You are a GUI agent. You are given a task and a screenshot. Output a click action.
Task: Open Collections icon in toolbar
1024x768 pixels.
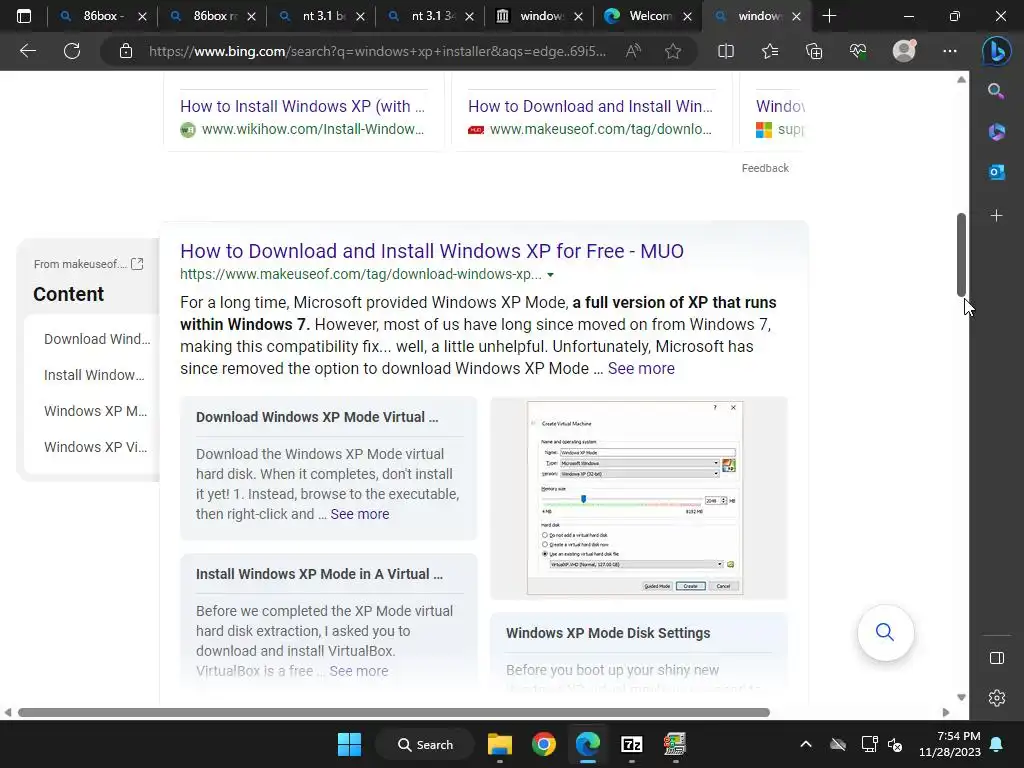(814, 51)
